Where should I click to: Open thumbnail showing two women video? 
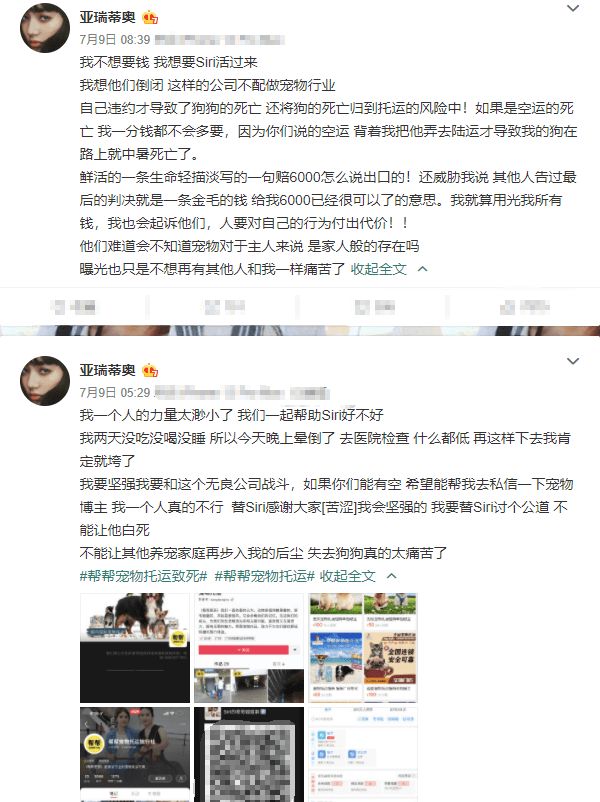pos(135,755)
